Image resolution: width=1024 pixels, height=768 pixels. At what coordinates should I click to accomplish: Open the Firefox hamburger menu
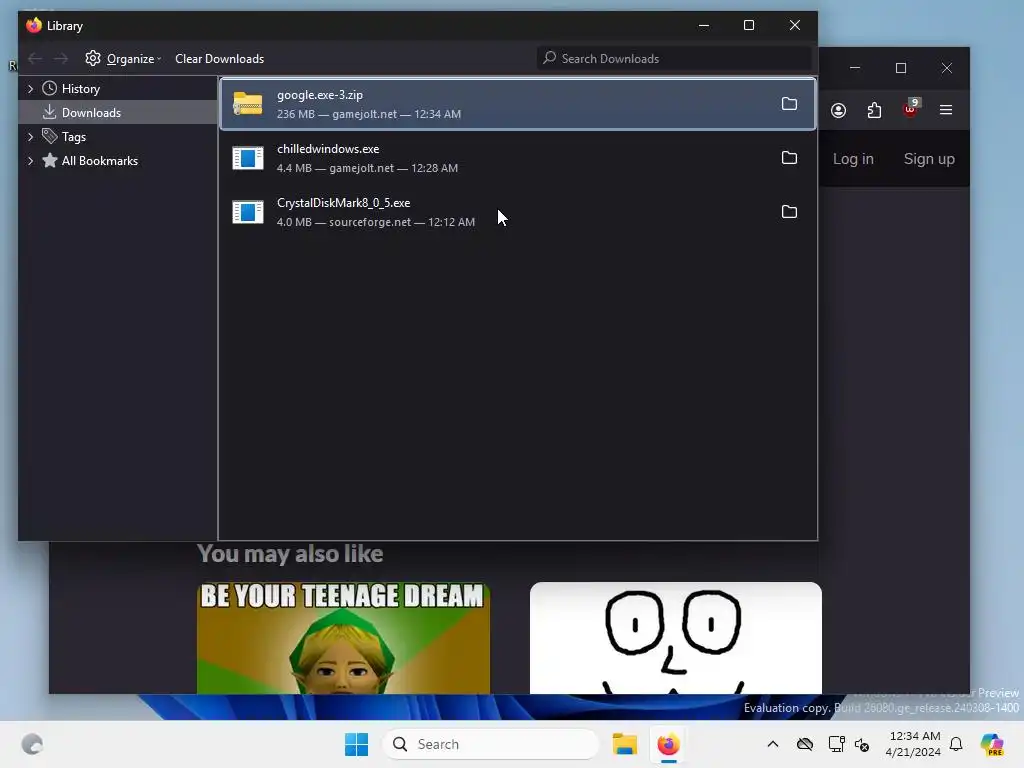946,110
